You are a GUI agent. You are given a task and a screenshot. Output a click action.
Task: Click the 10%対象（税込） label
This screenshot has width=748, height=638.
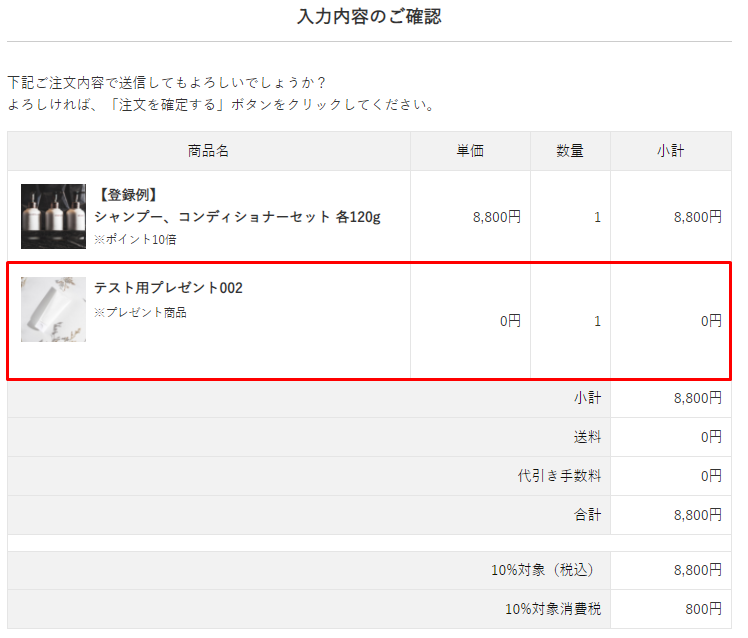click(x=542, y=570)
